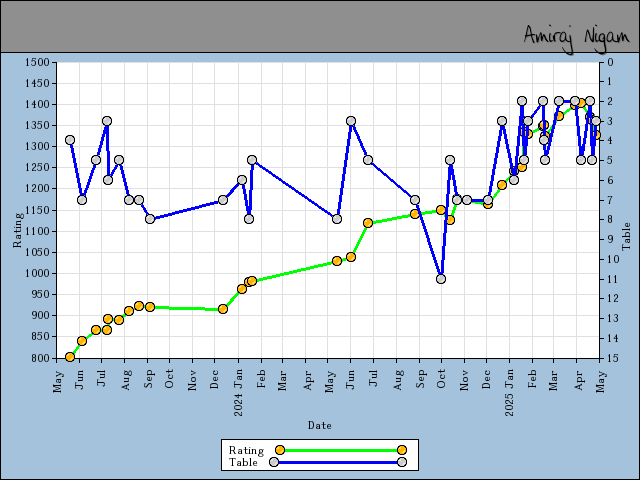The width and height of the screenshot is (640, 480).
Task: Select the orange Rating point near 915 in December 2023
Action: 223,309
